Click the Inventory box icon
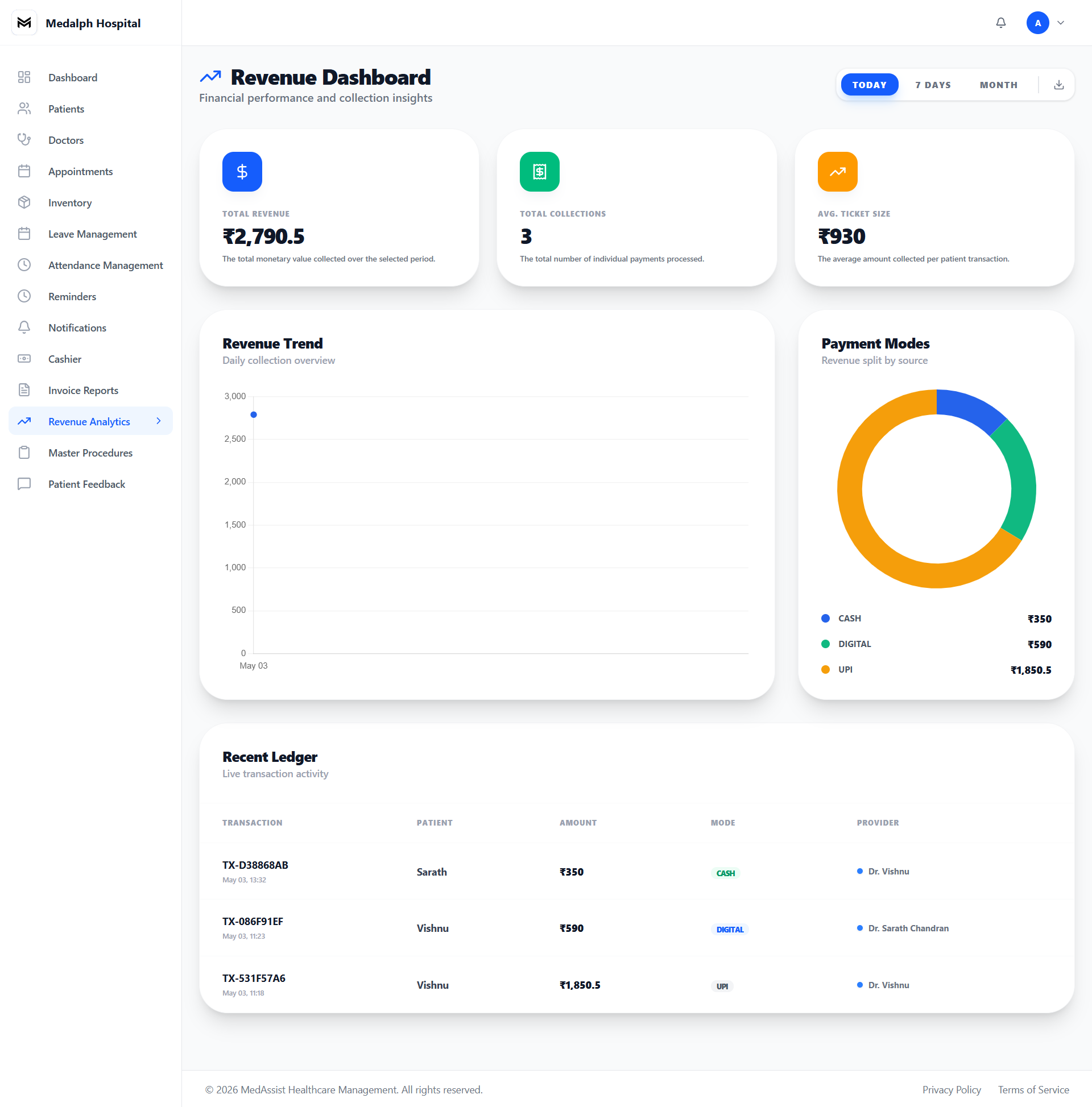 (x=24, y=202)
